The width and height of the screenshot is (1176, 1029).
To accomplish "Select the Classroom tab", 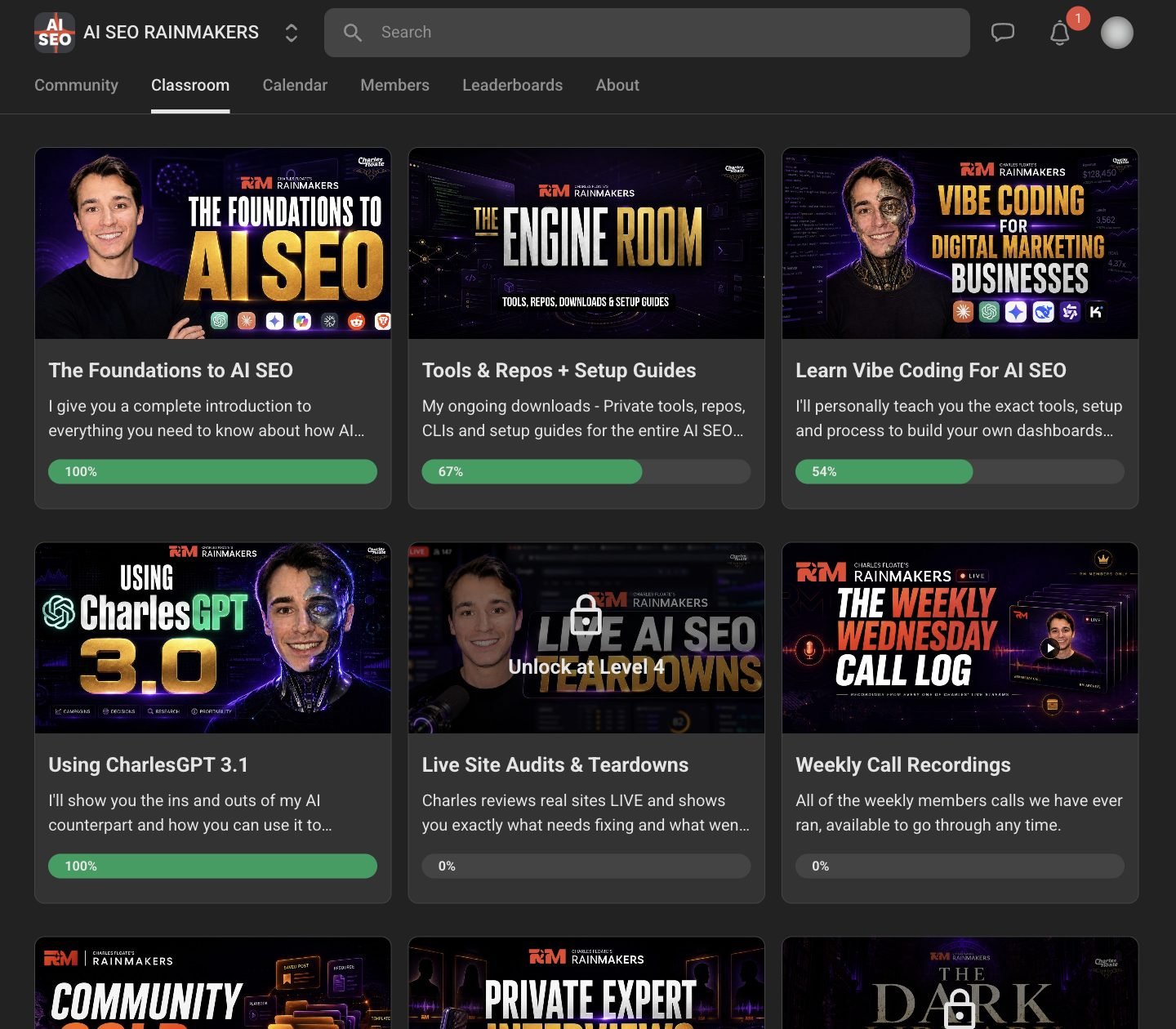I will tap(190, 85).
